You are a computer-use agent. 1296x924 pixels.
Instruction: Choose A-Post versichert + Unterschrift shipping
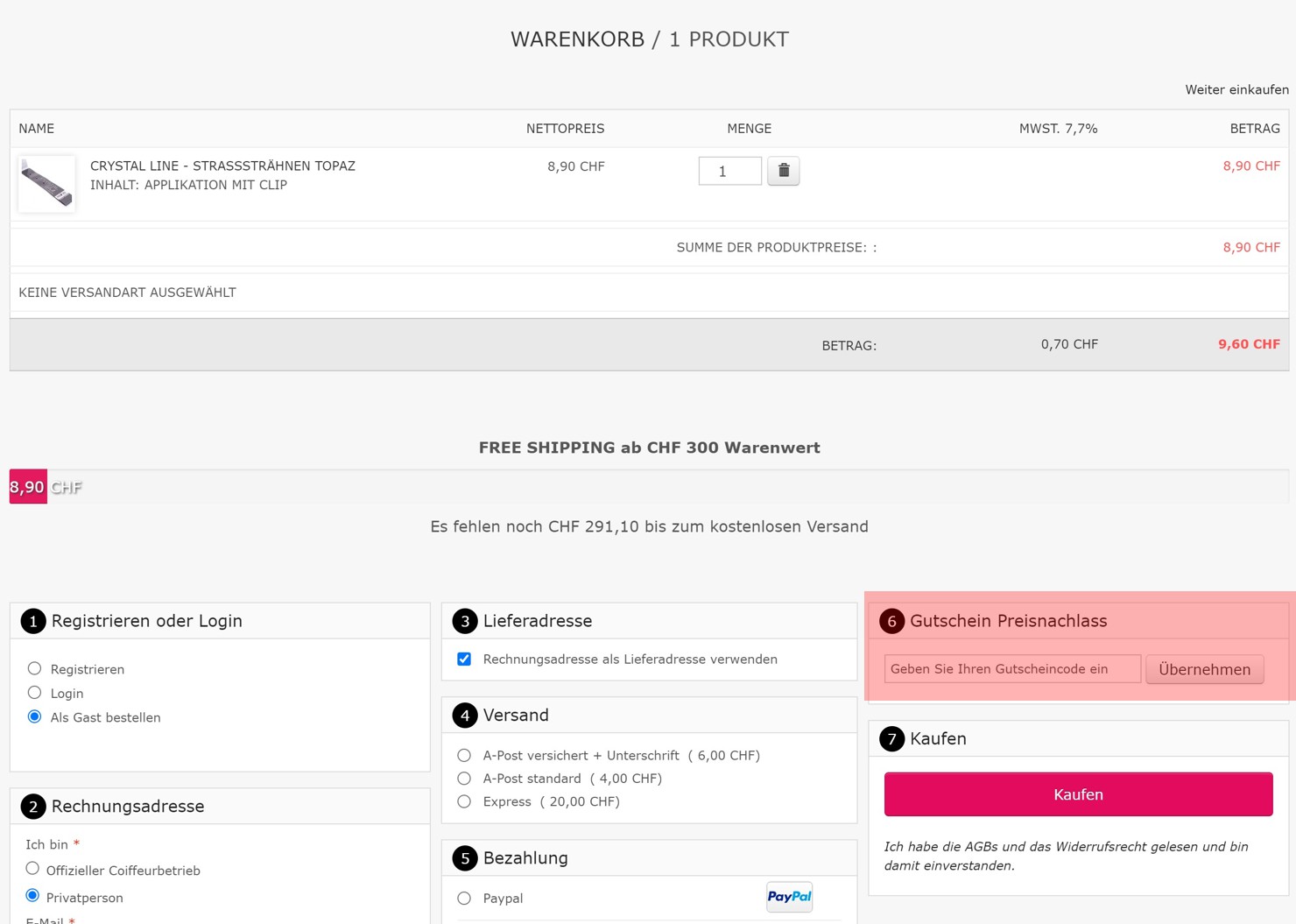pos(464,755)
